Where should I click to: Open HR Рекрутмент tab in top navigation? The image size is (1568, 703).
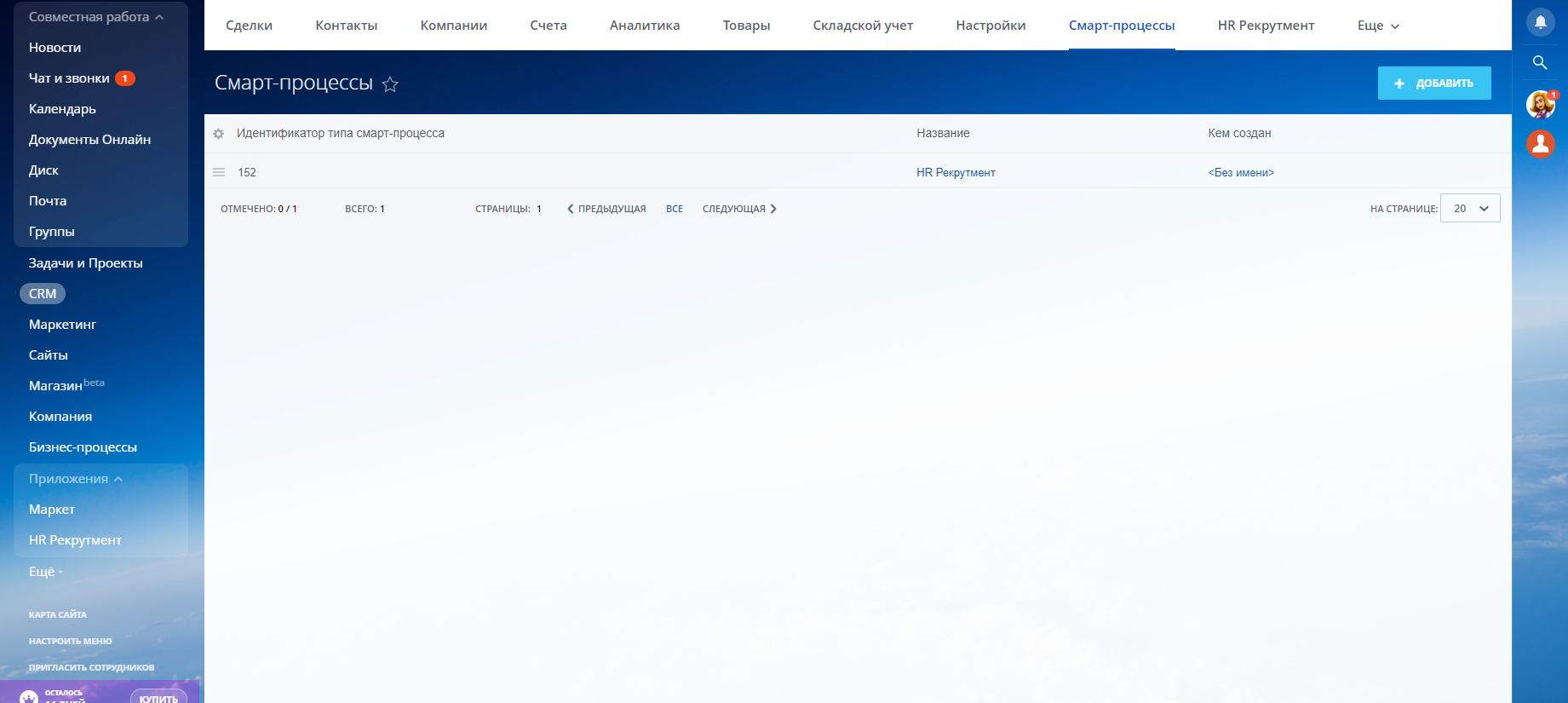coord(1266,26)
